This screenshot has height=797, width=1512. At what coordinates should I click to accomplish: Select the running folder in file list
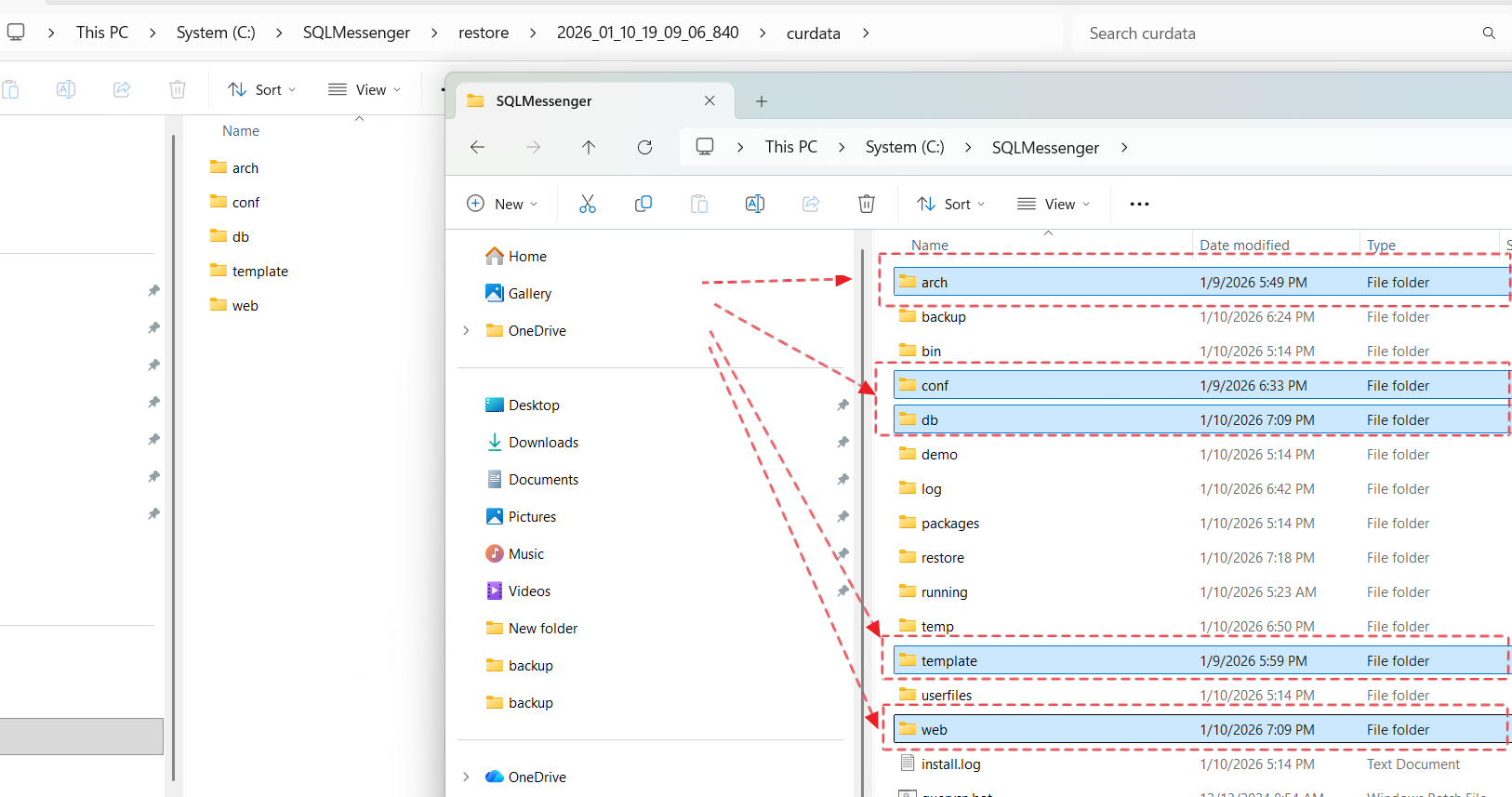coord(1201,591)
